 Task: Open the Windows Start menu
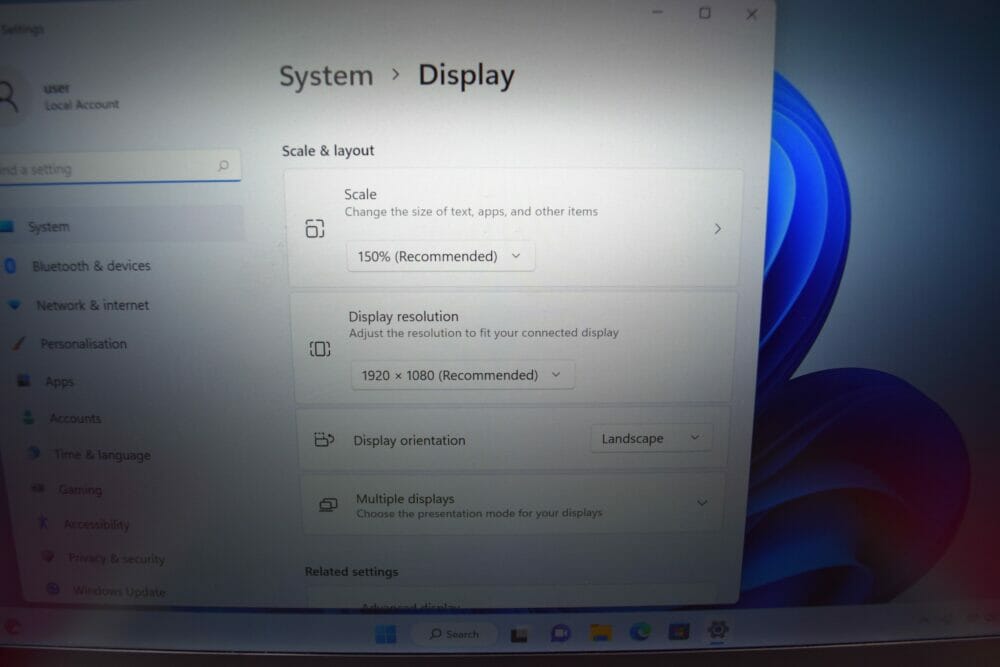pos(385,634)
